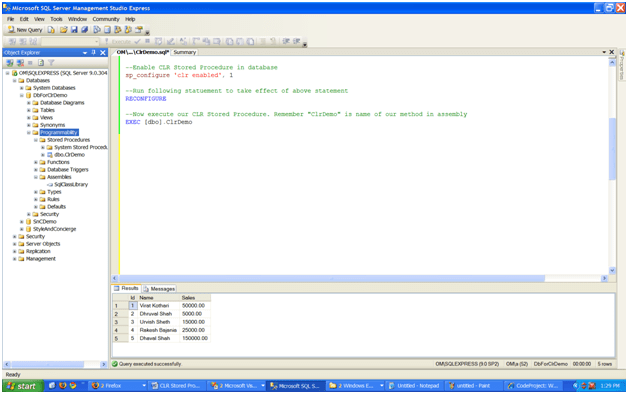Click Display Estimated Execution Plan icon
The height and width of the screenshot is (394, 628).
click(159, 41)
